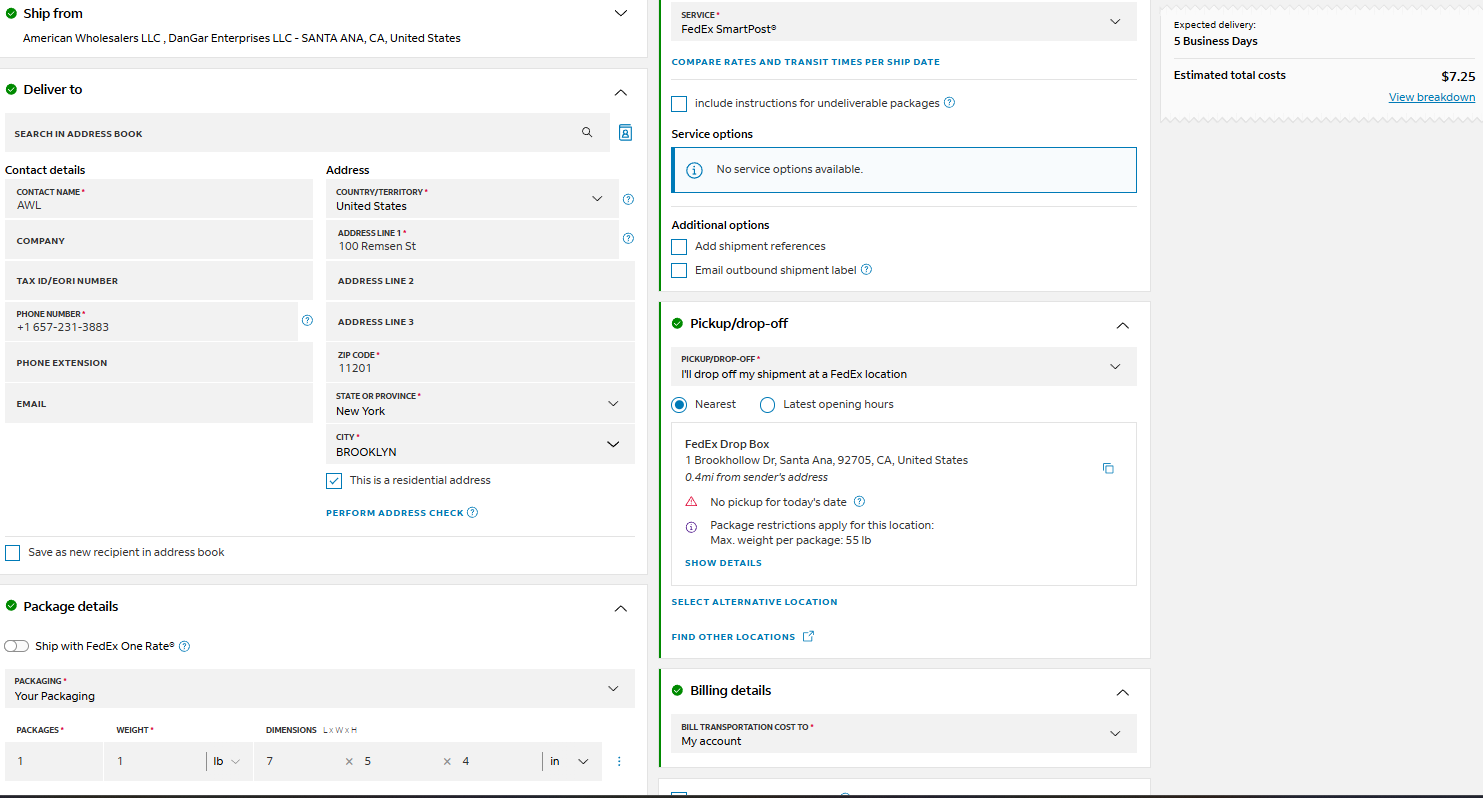This screenshot has height=798, width=1483.
Task: Uncheck This is a residential address
Action: point(334,480)
